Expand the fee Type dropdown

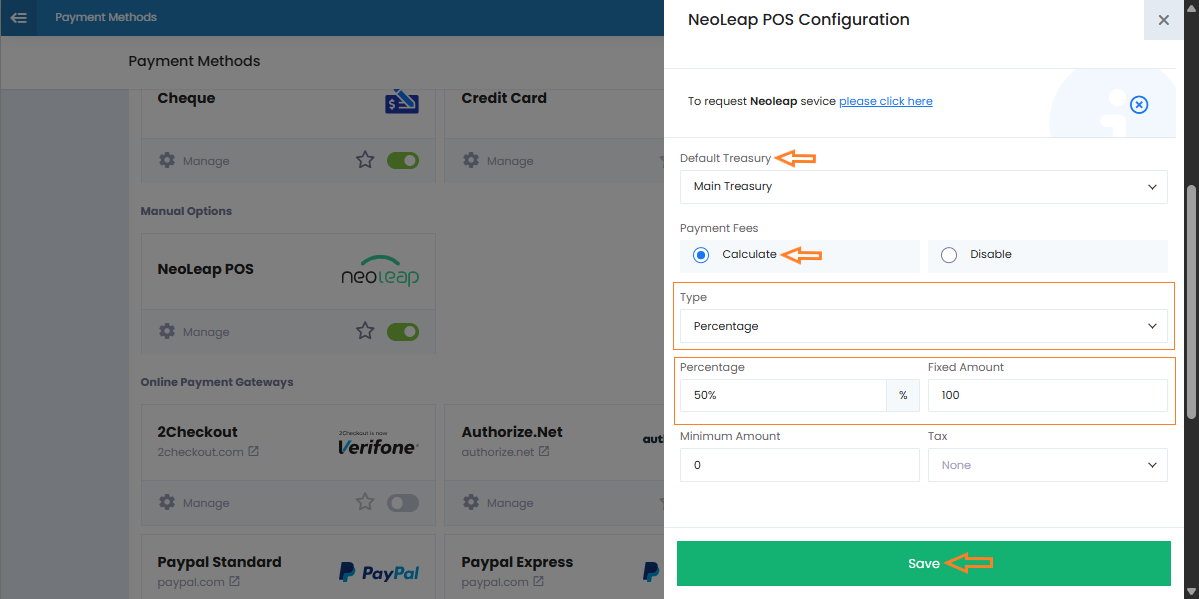923,326
